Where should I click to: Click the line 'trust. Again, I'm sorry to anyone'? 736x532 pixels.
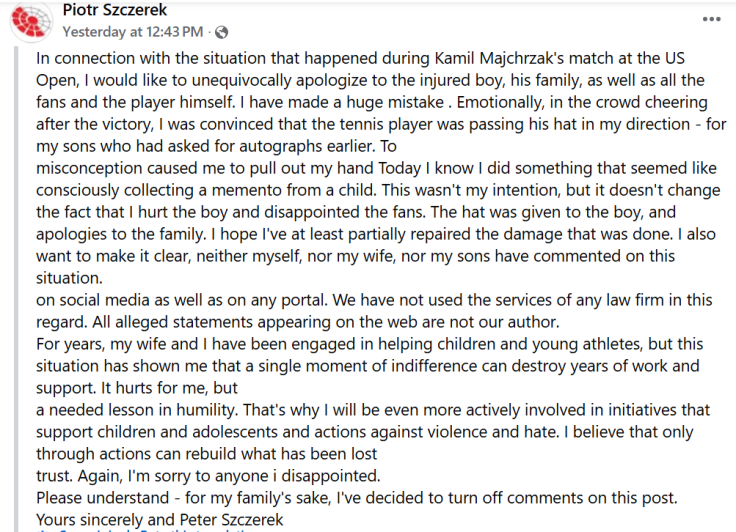pyautogui.click(x=208, y=476)
